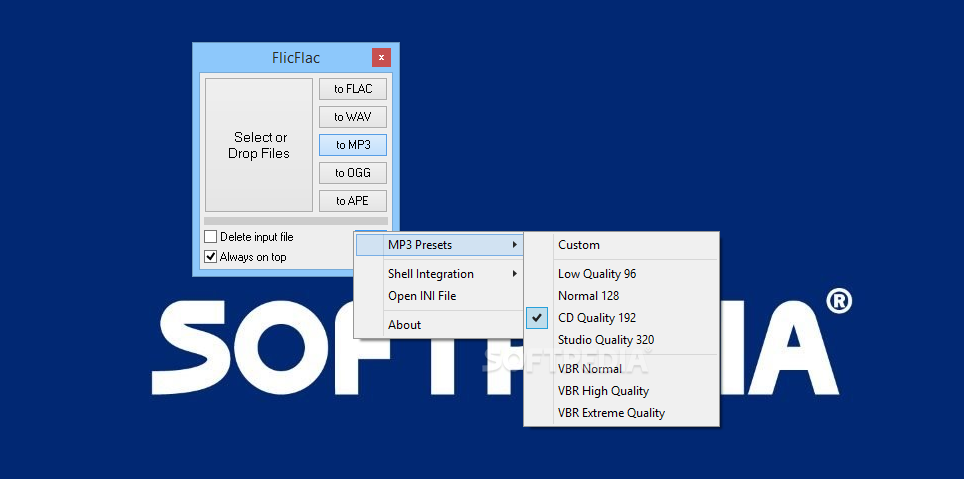This screenshot has width=964, height=479.
Task: Uncheck the Always on top checkbox
Action: point(211,256)
